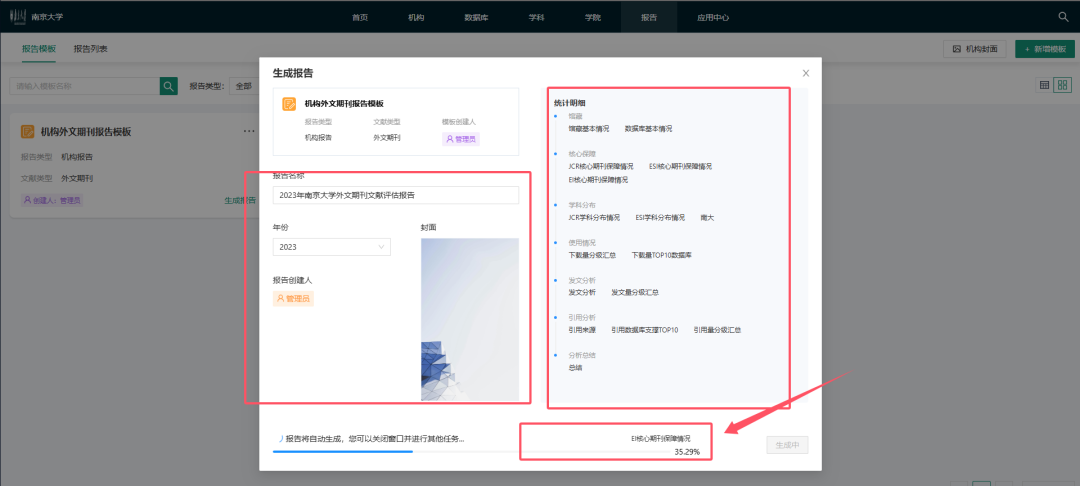The width and height of the screenshot is (1080, 486).
Task: Close the 生成报告 dialog
Action: click(x=806, y=73)
